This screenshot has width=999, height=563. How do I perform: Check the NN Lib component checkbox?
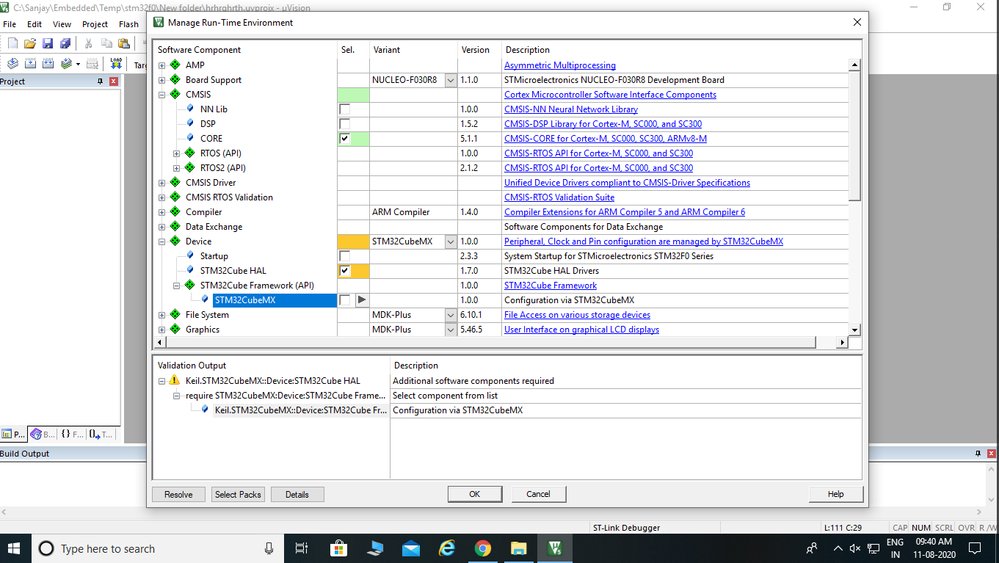(345, 109)
